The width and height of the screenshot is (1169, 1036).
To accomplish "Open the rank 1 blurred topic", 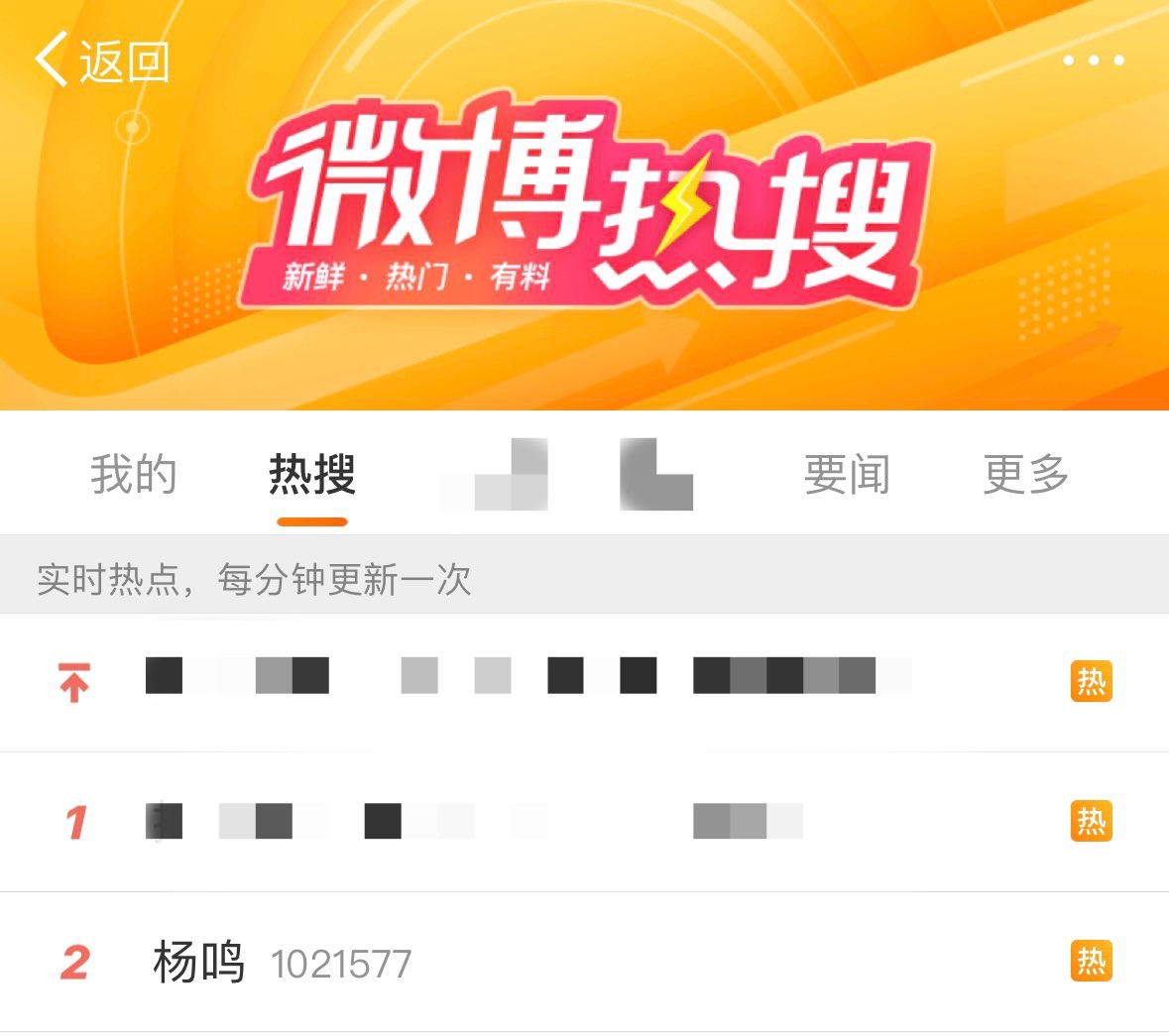I will point(585,822).
